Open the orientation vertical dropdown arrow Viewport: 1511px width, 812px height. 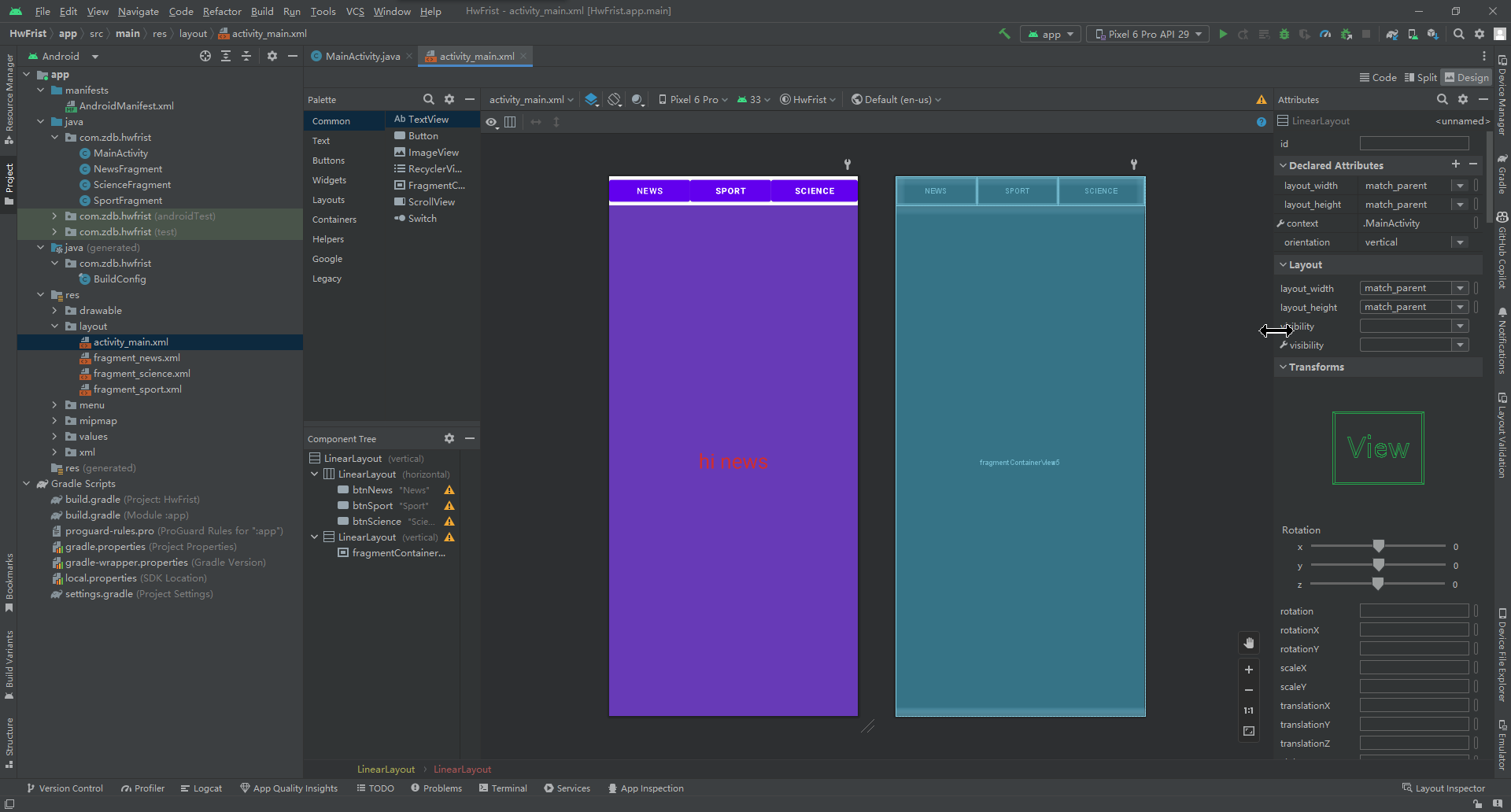click(x=1460, y=242)
